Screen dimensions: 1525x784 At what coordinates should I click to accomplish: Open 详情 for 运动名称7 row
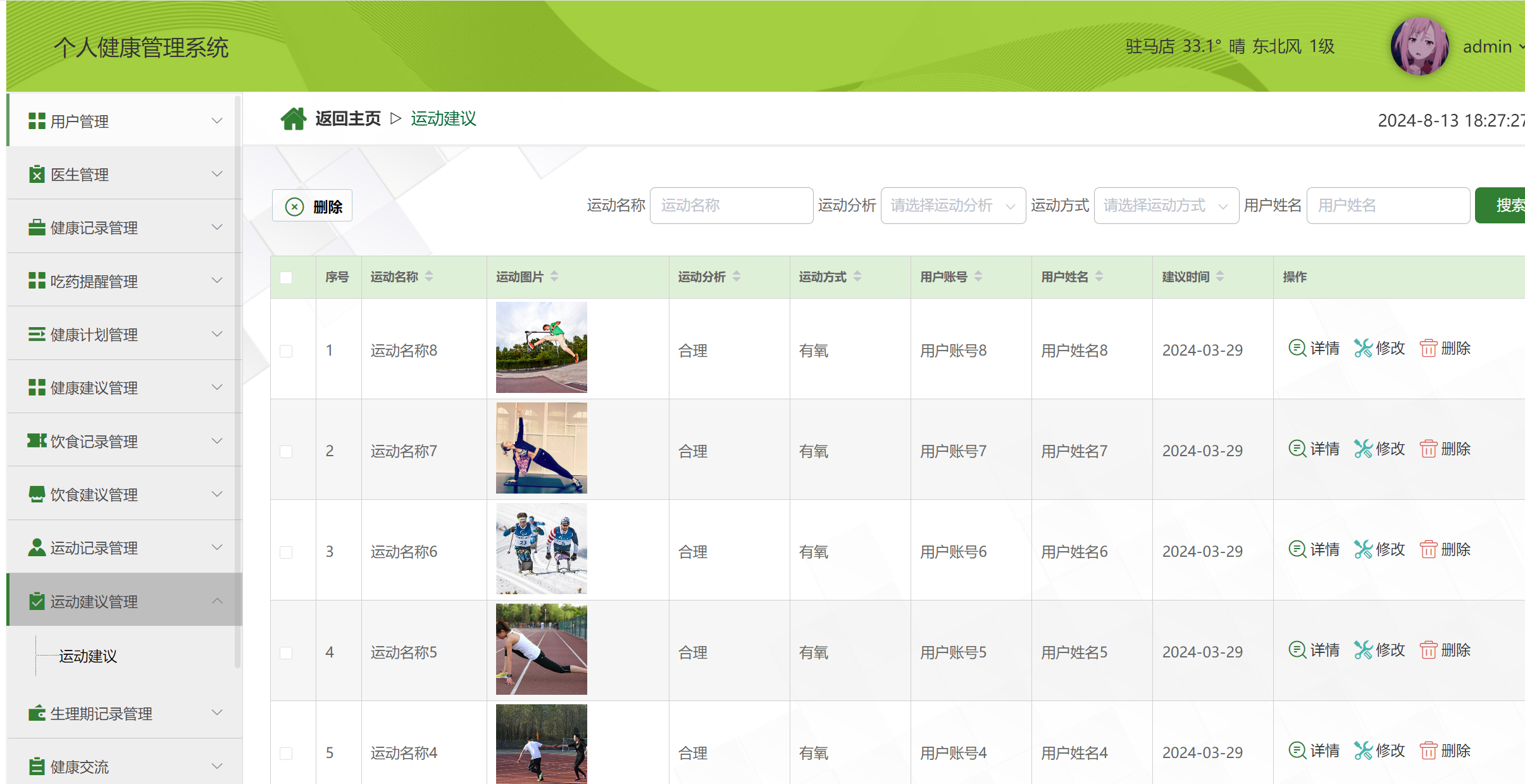(1314, 449)
